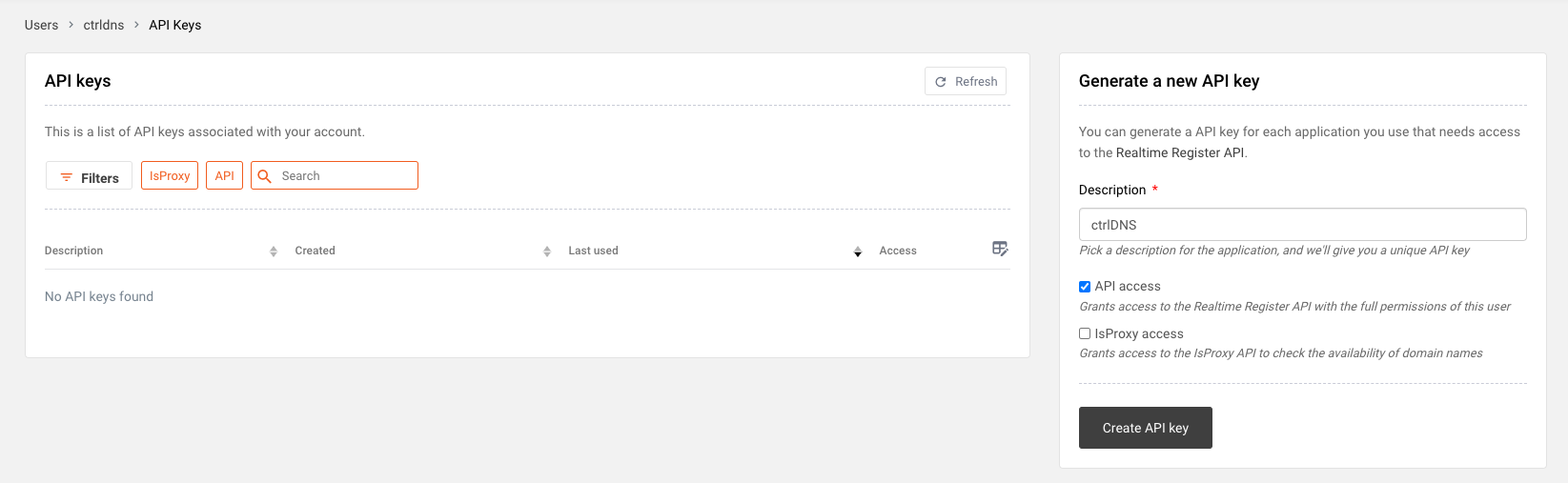Go to Users breadcrumb
This screenshot has width=1568, height=483.
pos(41,25)
